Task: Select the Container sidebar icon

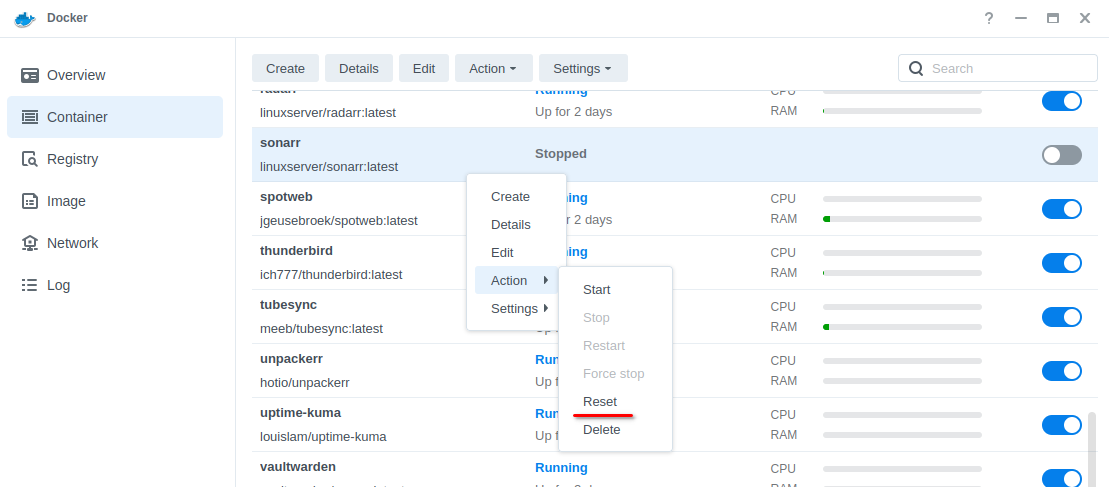Action: 30,117
